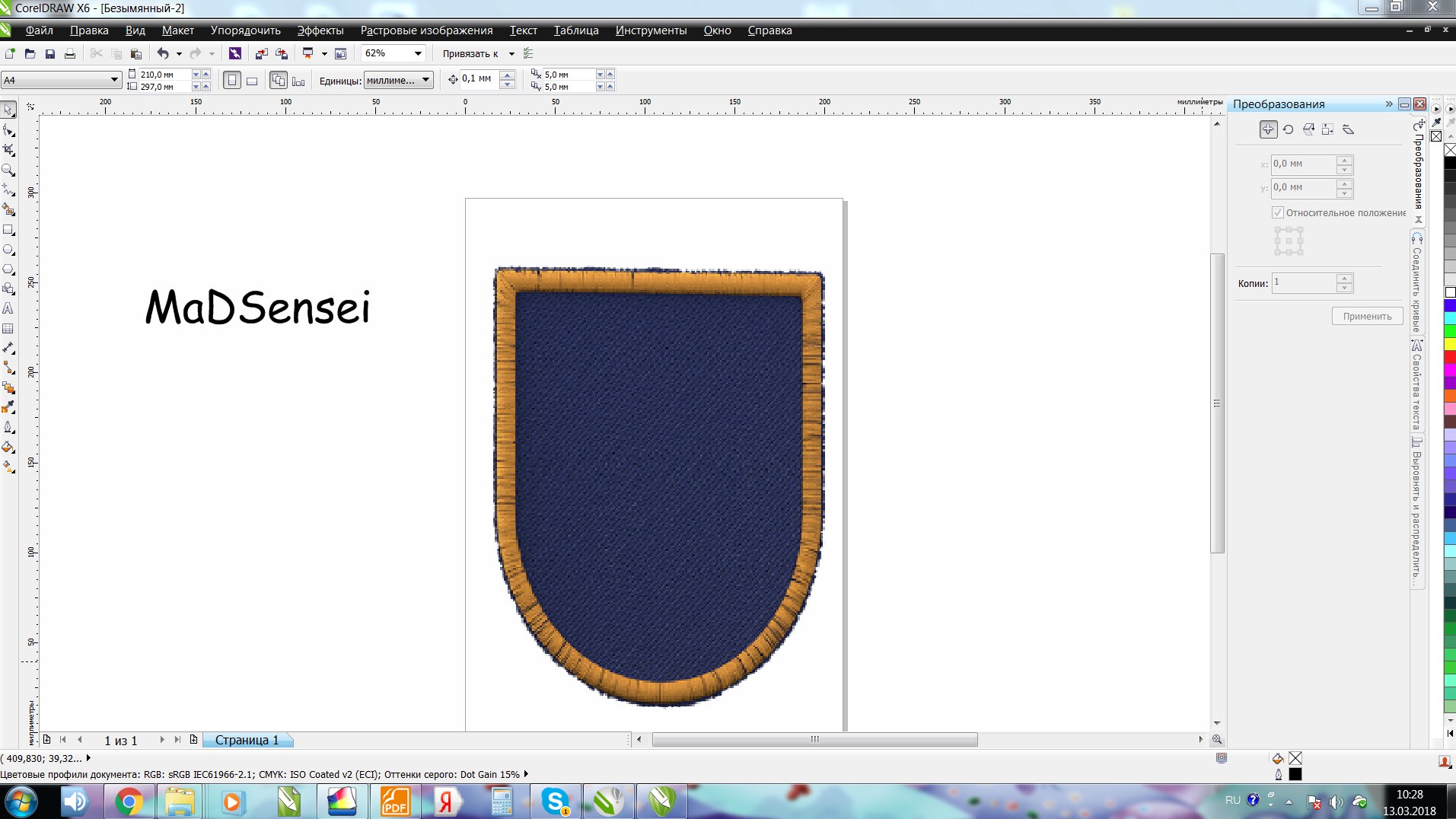
Task: Expand the application launcher dropdown arrow
Action: [x=324, y=53]
